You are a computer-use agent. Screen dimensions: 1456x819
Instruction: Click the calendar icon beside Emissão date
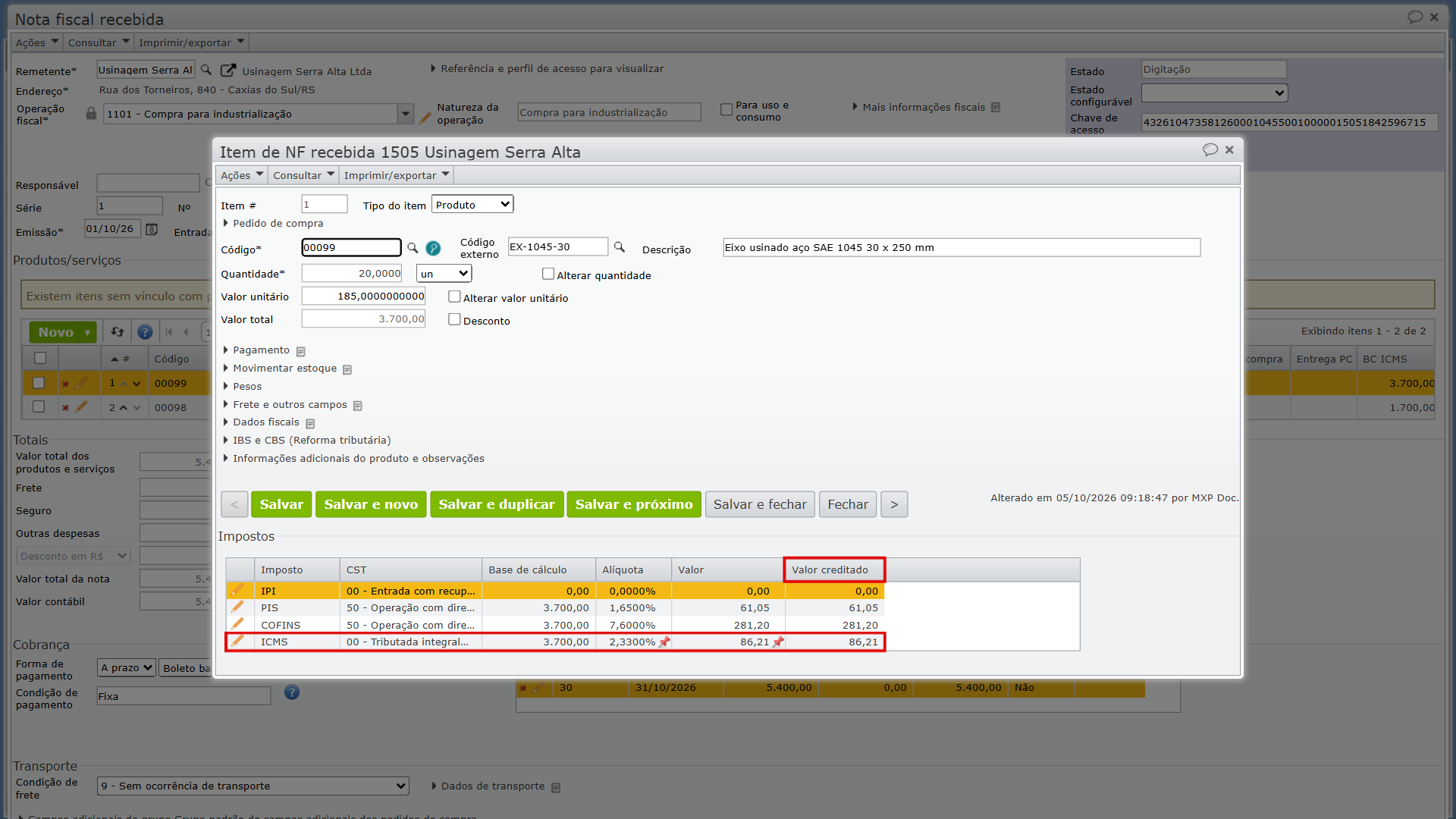pyautogui.click(x=152, y=229)
